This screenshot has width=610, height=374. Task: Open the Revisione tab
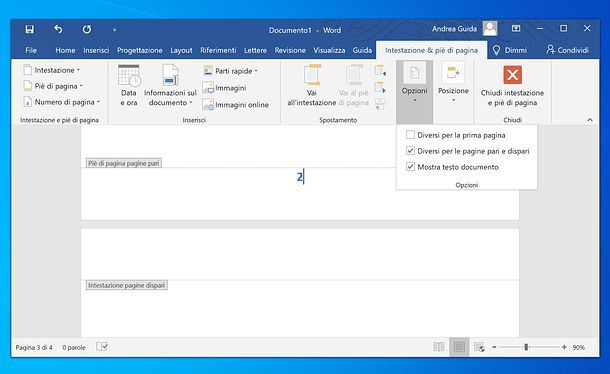click(x=290, y=50)
